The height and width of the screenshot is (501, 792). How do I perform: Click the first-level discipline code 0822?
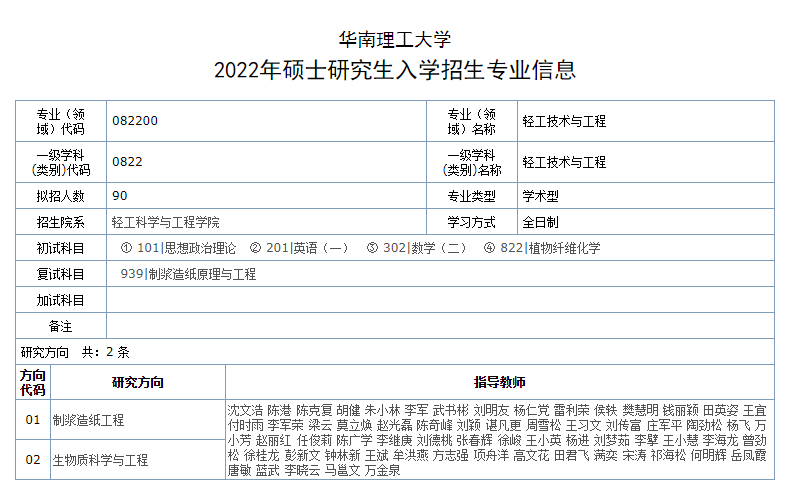point(127,162)
